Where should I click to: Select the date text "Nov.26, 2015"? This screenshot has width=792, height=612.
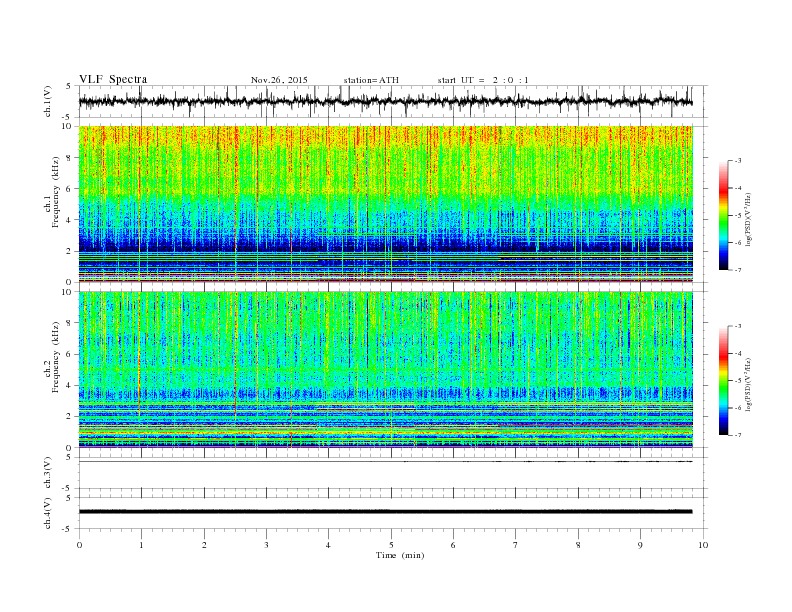click(x=279, y=80)
